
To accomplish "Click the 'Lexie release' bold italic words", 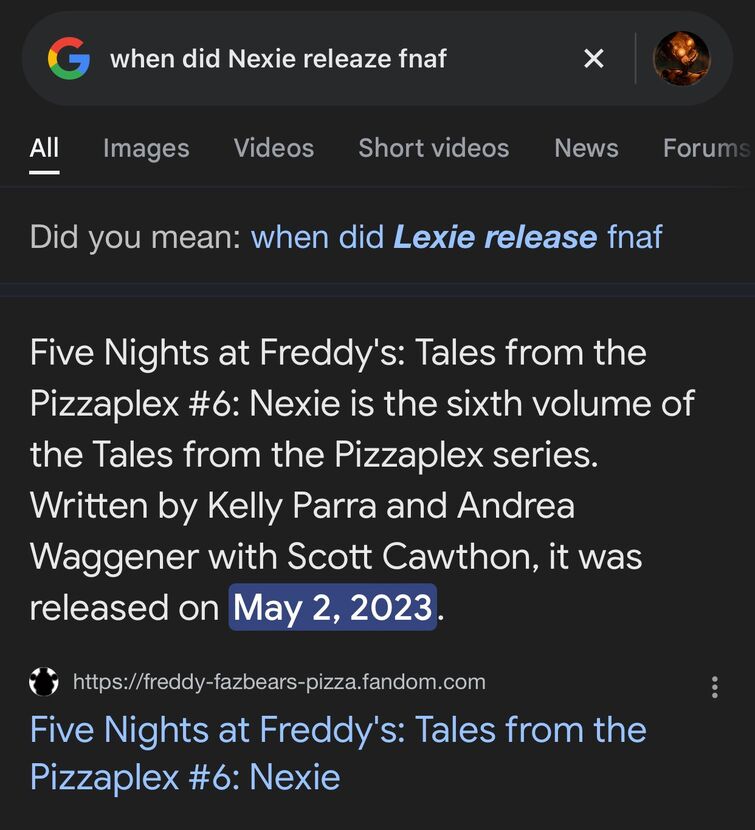I will pos(495,237).
